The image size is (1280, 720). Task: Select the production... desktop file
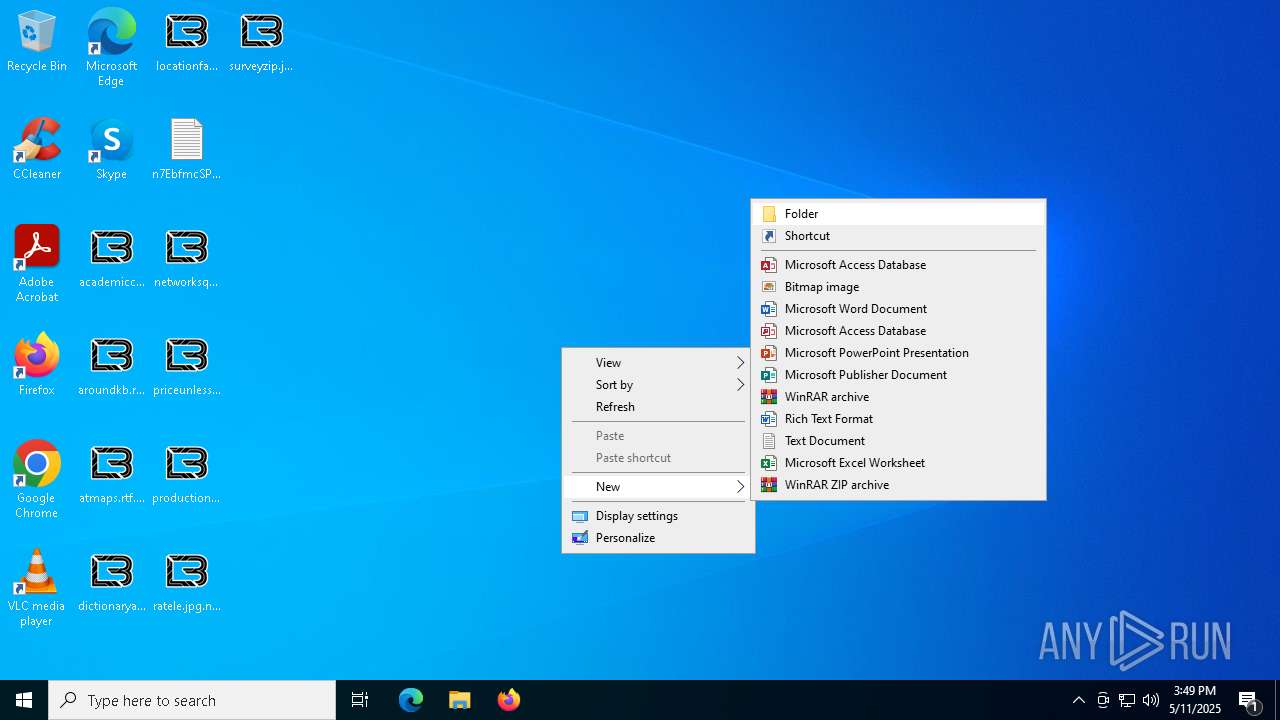coord(186,474)
